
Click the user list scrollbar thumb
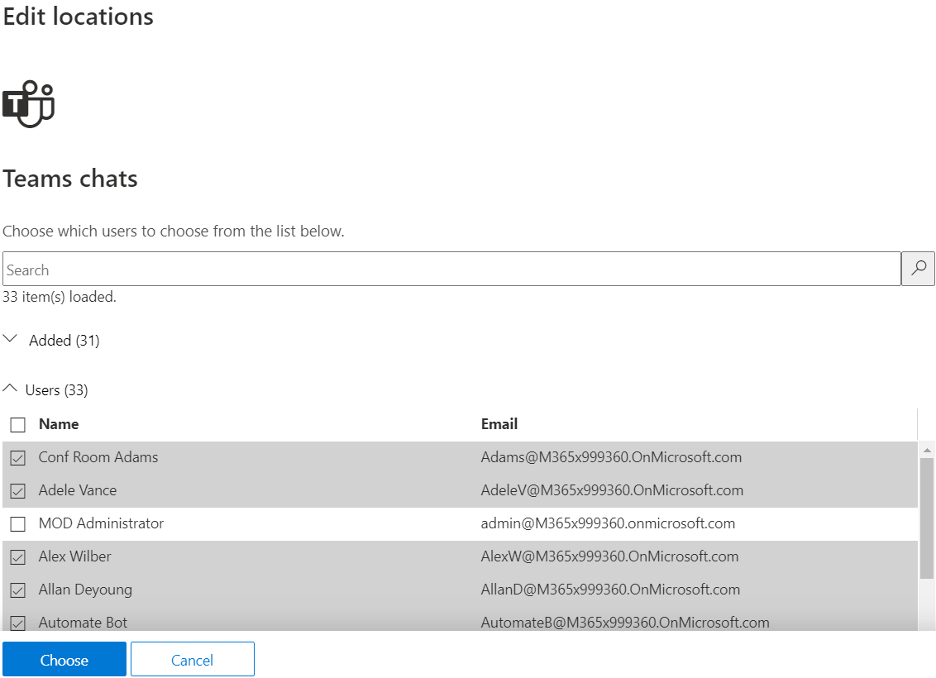click(x=926, y=518)
